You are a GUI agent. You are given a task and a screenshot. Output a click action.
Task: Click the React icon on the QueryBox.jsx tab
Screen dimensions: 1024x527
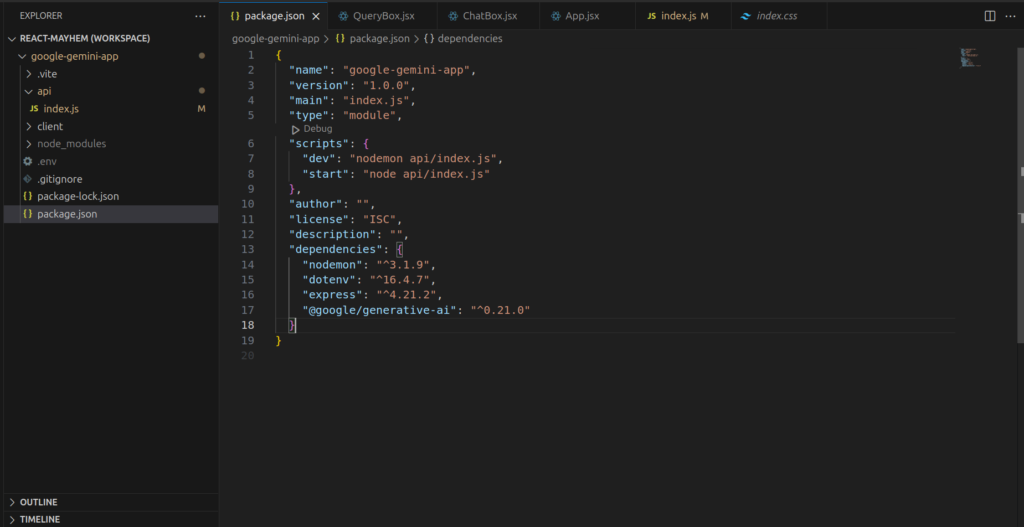coord(344,16)
